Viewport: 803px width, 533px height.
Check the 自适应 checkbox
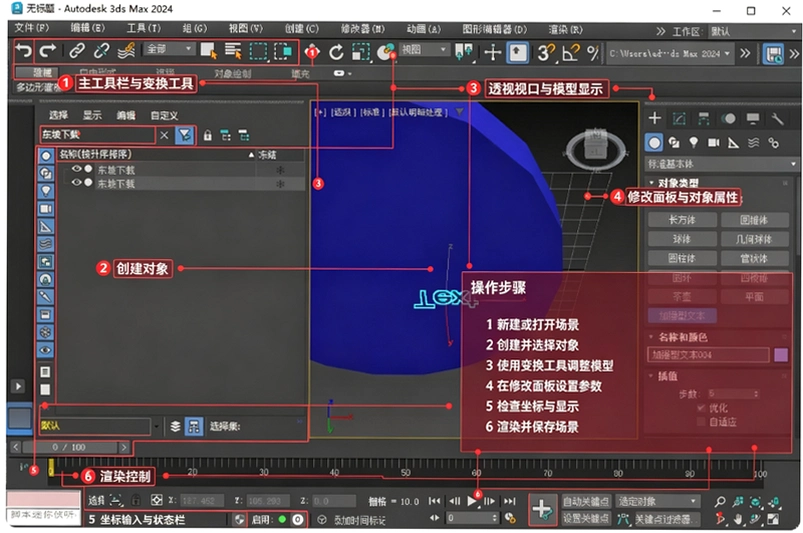click(701, 421)
